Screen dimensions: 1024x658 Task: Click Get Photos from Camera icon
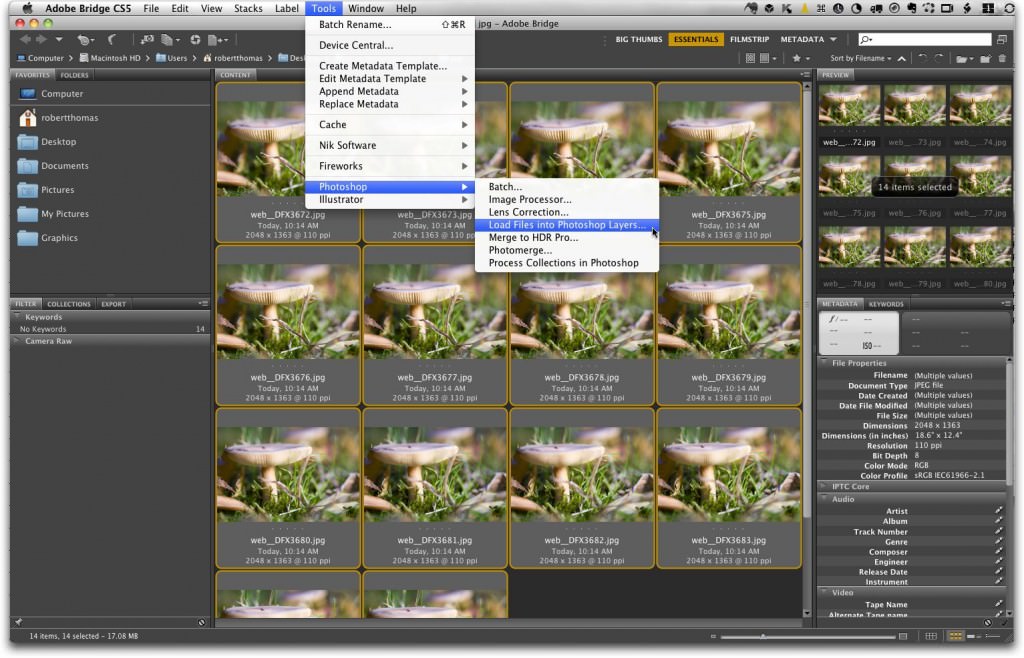point(147,40)
